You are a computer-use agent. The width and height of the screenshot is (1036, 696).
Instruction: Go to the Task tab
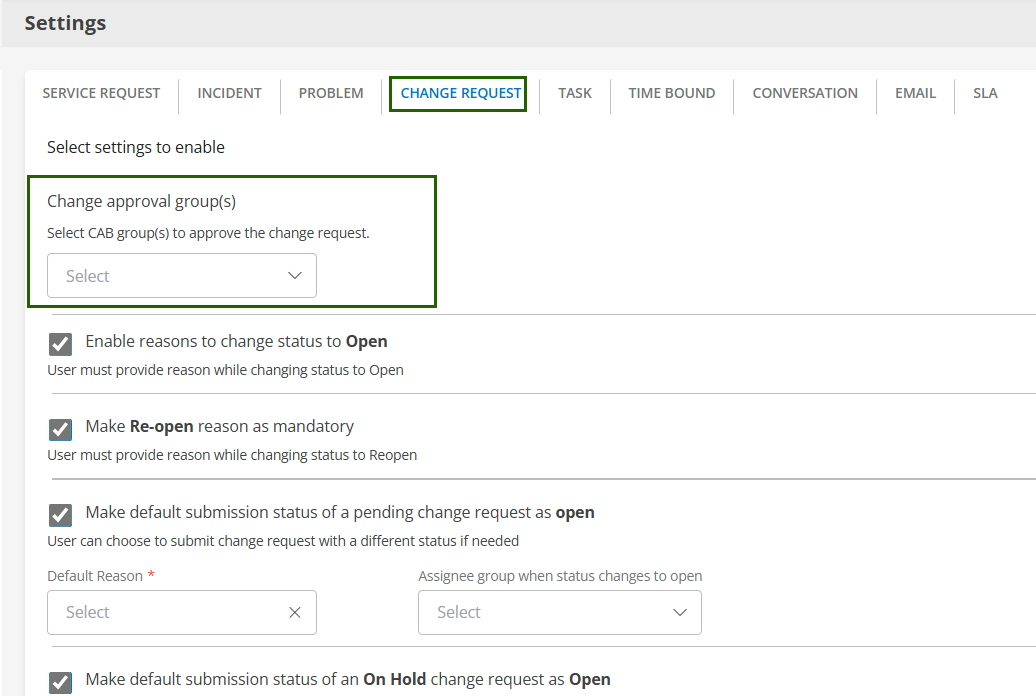tap(575, 93)
